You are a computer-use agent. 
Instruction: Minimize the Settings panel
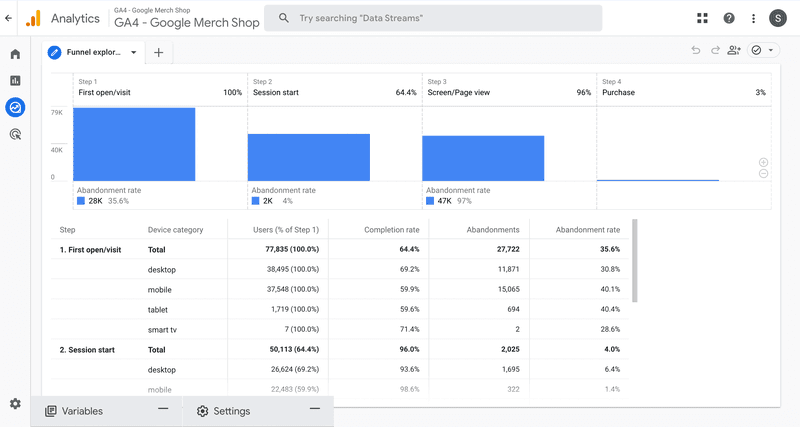click(x=314, y=409)
